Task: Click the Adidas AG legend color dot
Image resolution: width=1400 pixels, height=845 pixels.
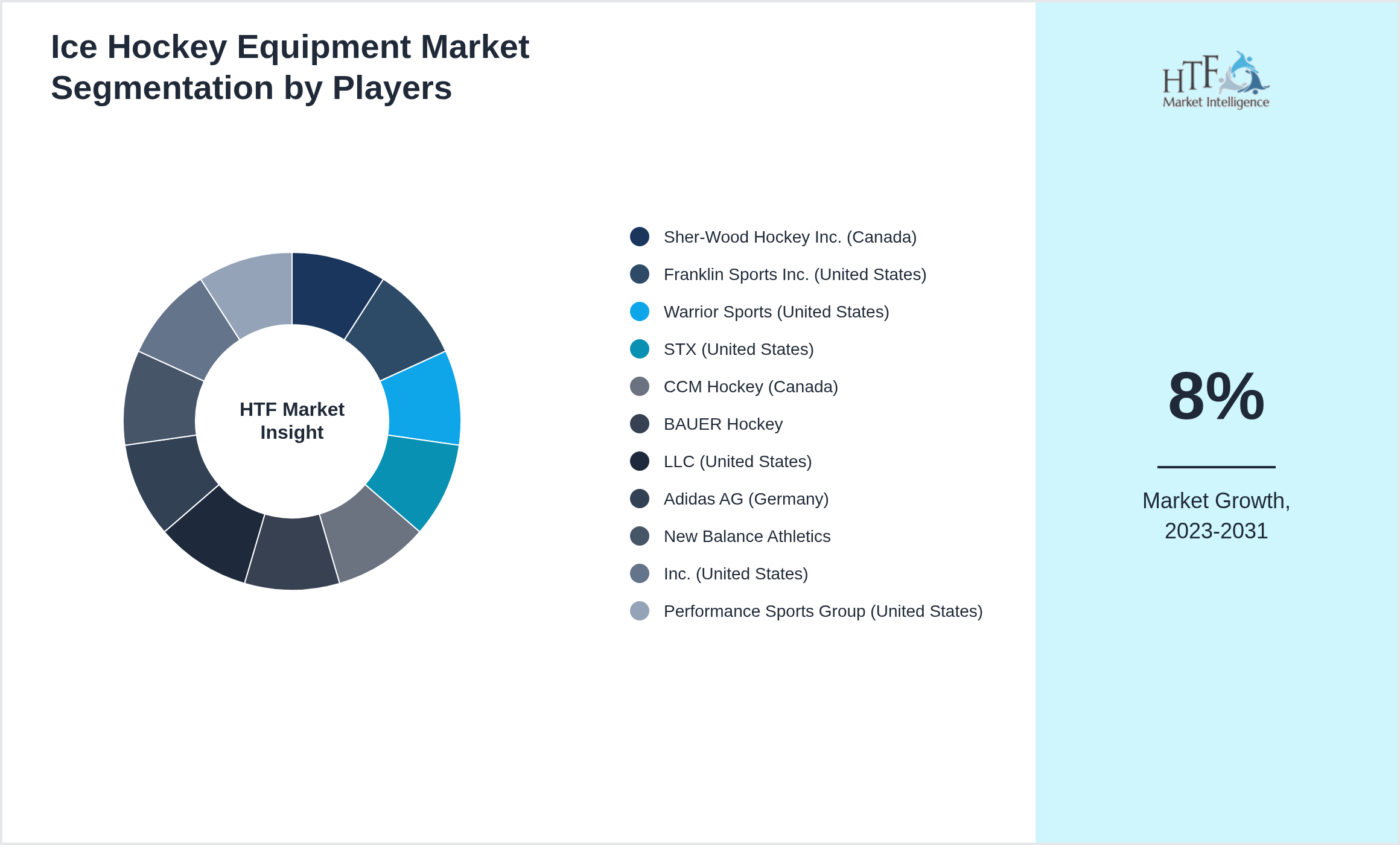Action: click(x=640, y=499)
